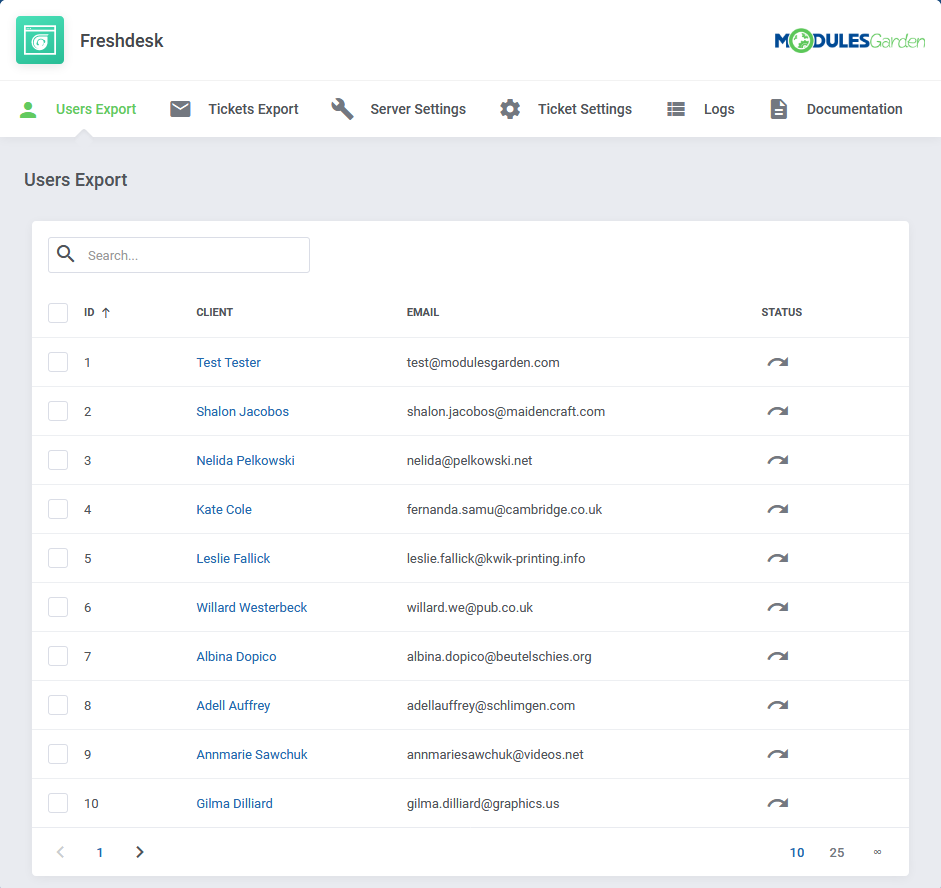Click export arrow for Albina Dopico

click(778, 656)
